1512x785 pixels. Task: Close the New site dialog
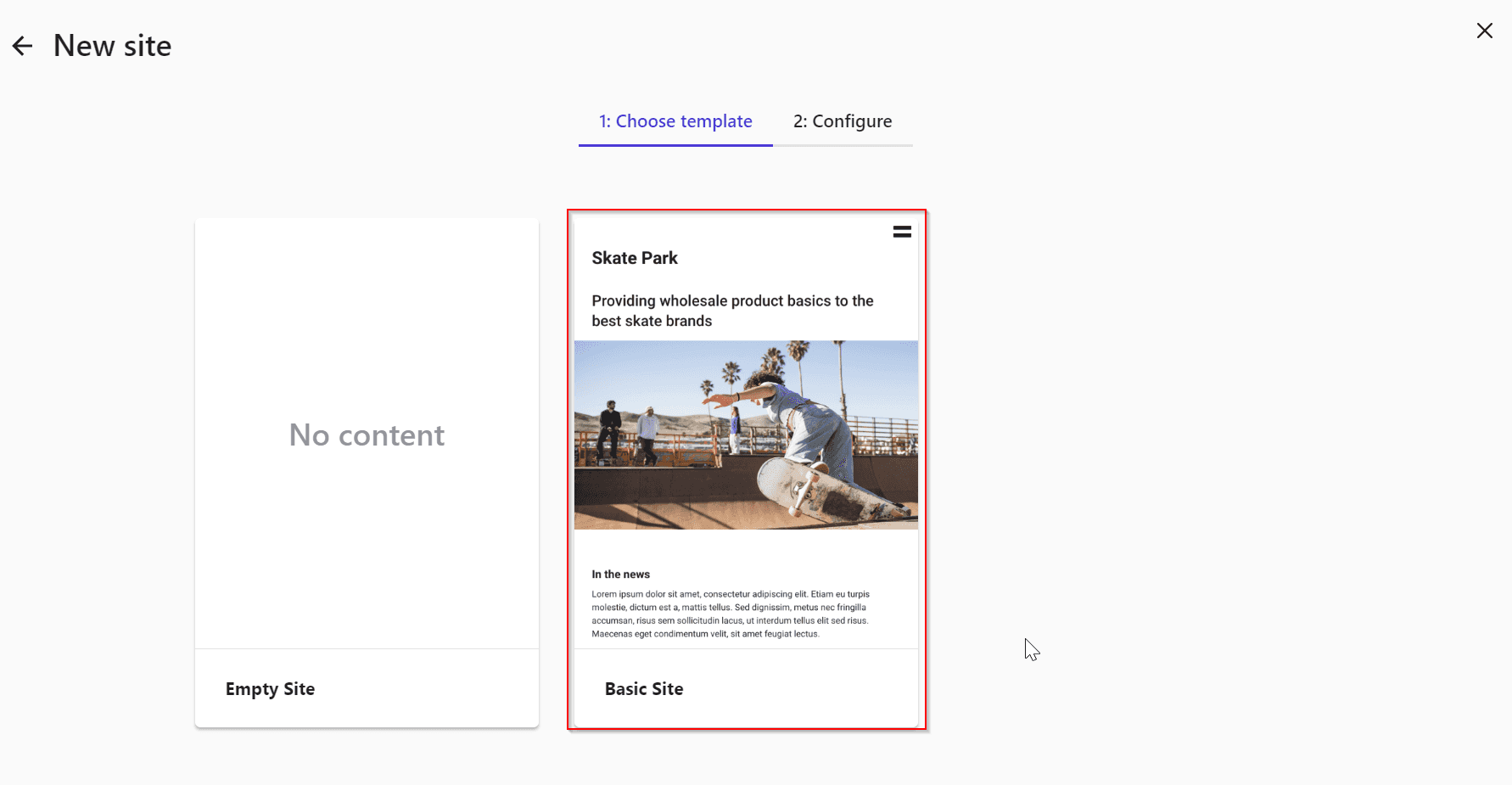[x=1484, y=31]
